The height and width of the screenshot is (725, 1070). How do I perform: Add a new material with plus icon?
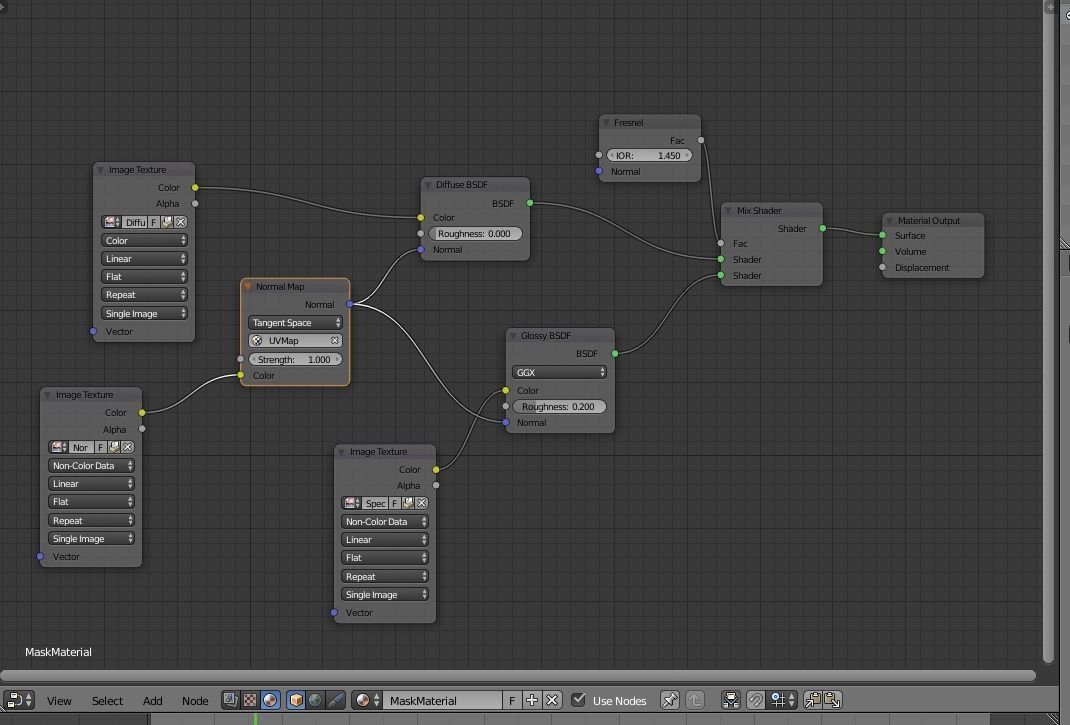[532, 700]
